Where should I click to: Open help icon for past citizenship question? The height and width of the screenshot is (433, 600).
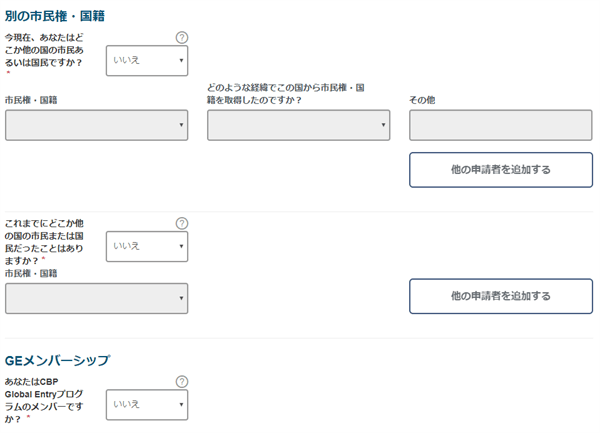coord(182,223)
